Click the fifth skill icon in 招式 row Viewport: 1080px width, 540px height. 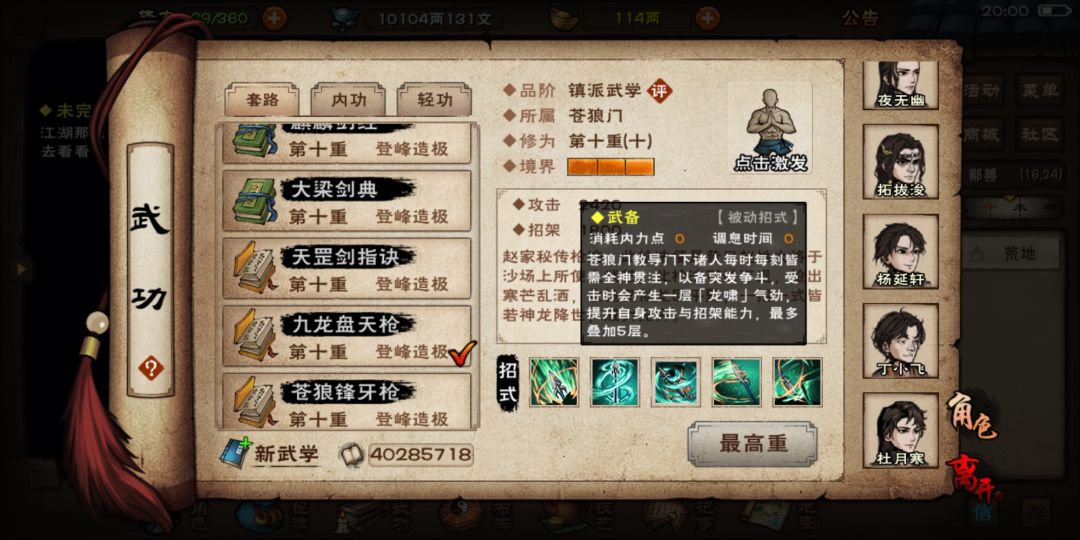(x=797, y=382)
